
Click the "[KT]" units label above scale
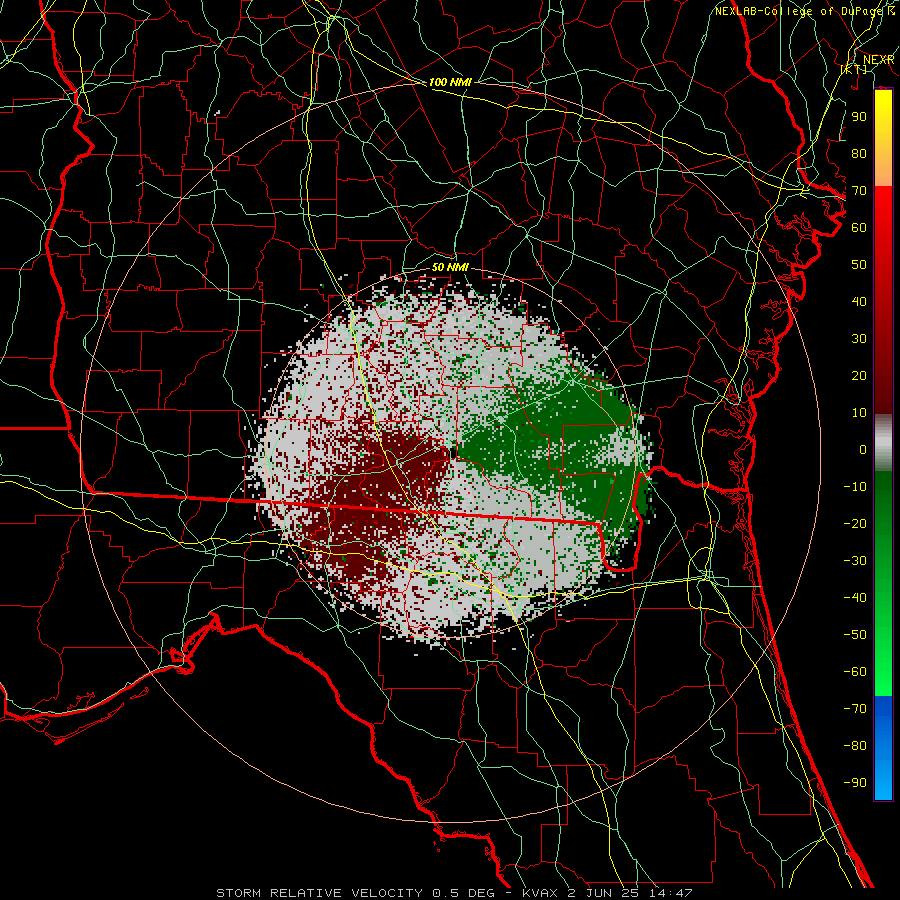pos(854,69)
